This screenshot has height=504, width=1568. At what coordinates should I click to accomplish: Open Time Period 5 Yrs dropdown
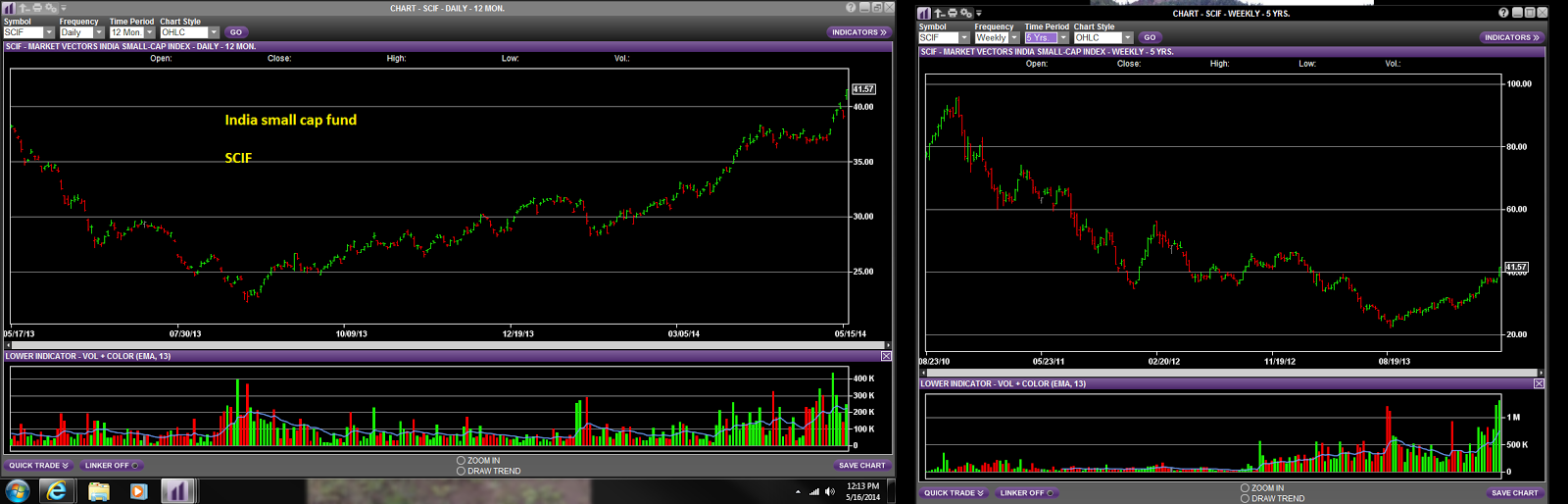[1063, 37]
